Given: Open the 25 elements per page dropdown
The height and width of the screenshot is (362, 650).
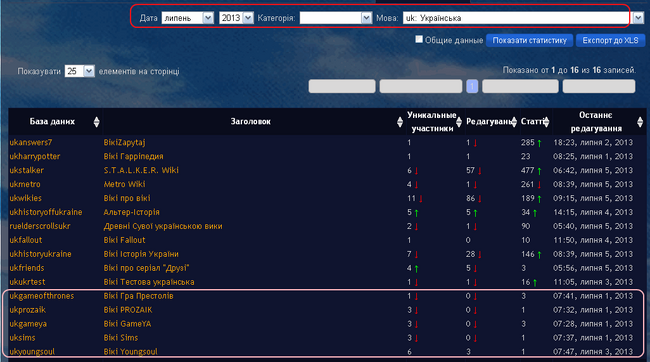Looking at the screenshot, I should [80, 71].
